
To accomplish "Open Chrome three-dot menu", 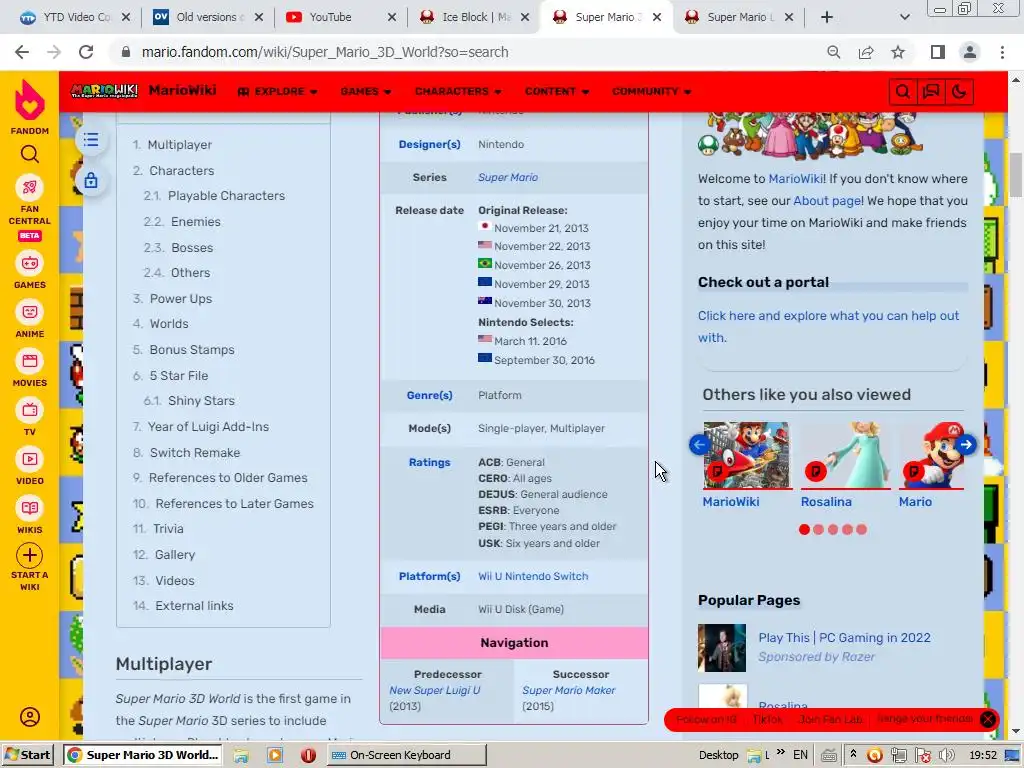I will (x=1002, y=52).
